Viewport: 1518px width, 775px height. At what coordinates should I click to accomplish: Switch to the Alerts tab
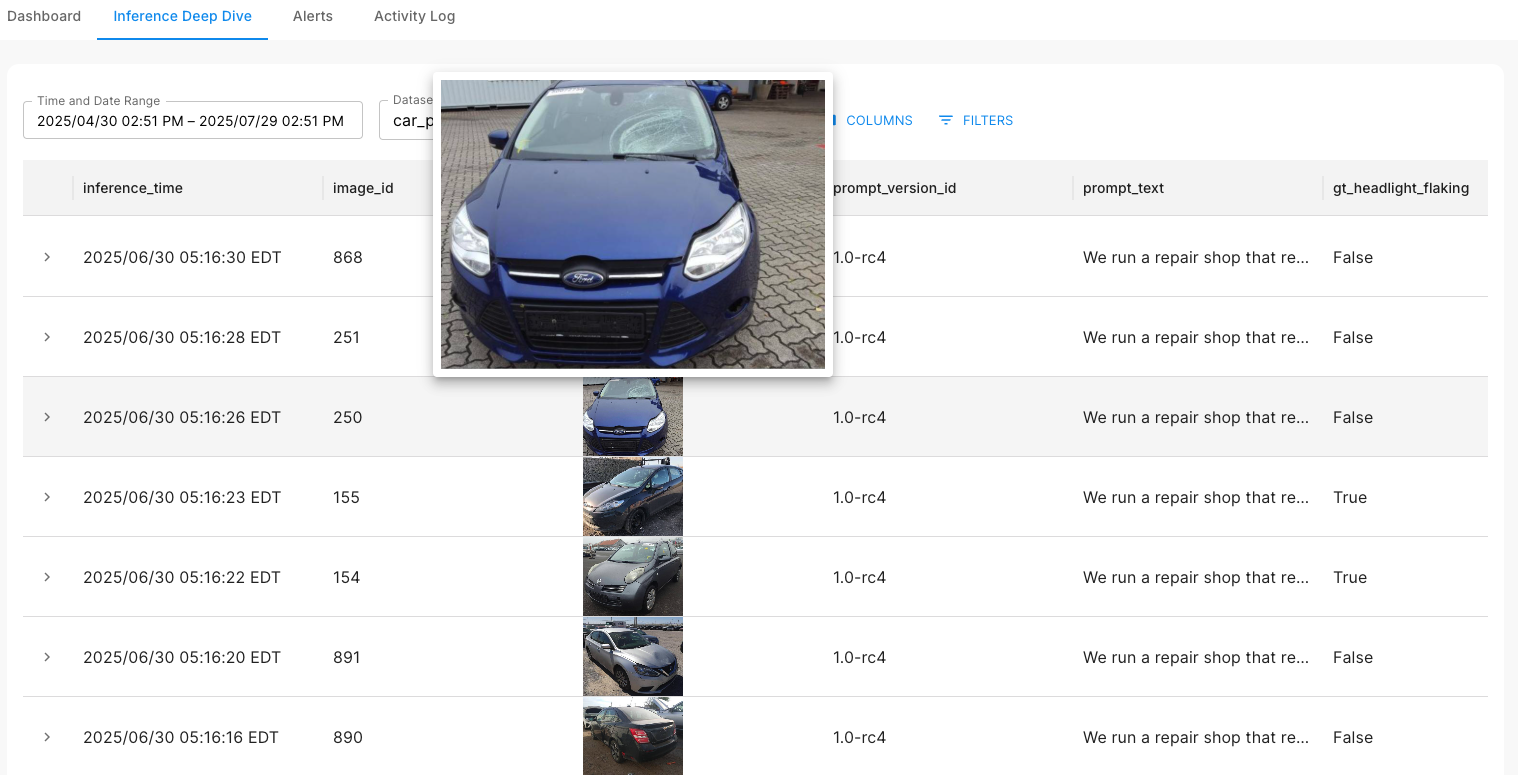[312, 16]
